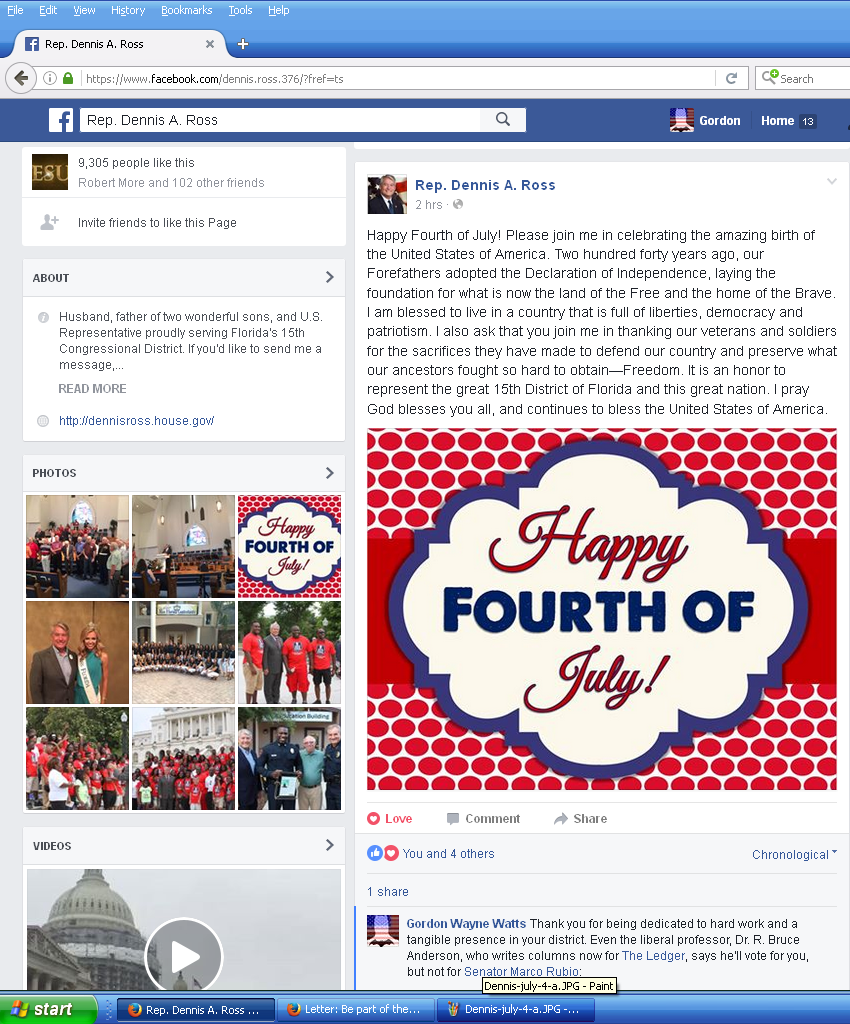Click READ MORE in the About section
Image resolution: width=850 pixels, height=1024 pixels.
[93, 389]
